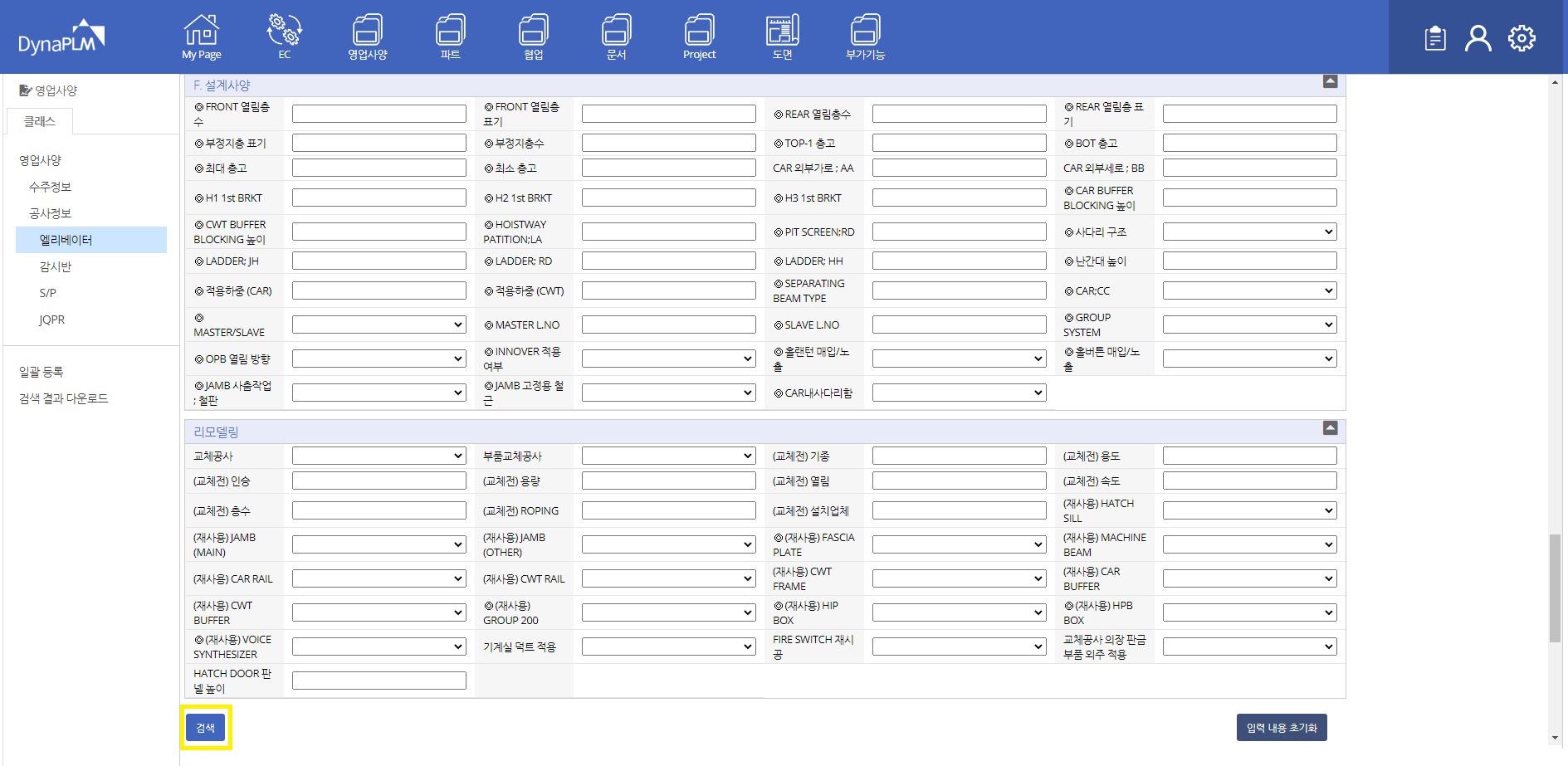Click the FRONT 열림층수 input field
The image size is (1568, 766).
point(379,115)
